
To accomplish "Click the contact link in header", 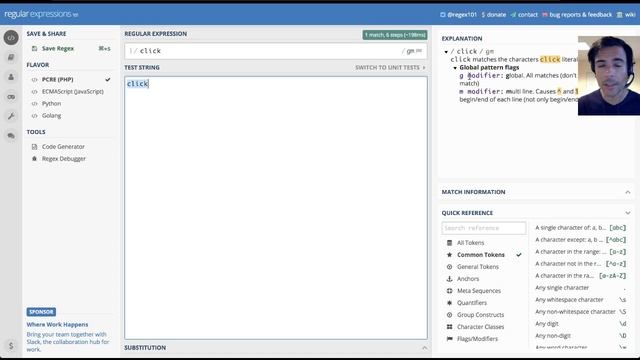I will pos(524,15).
